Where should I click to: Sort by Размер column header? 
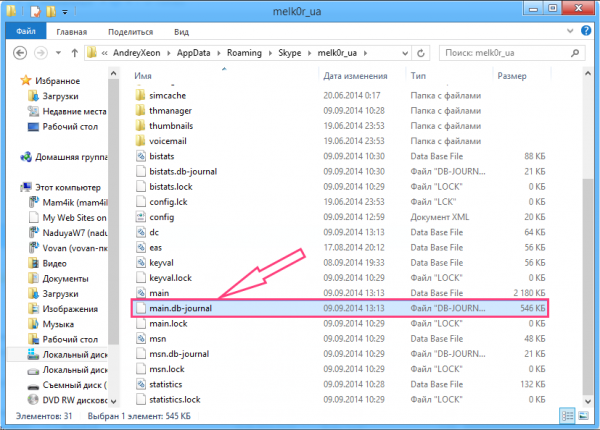coord(512,76)
